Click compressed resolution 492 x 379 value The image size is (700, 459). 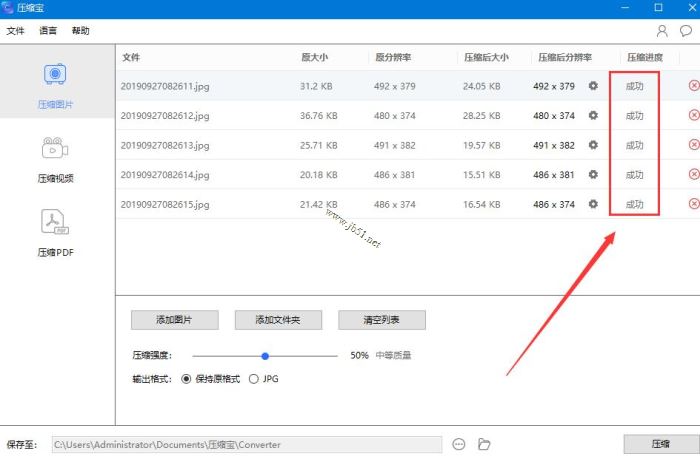tap(554, 86)
